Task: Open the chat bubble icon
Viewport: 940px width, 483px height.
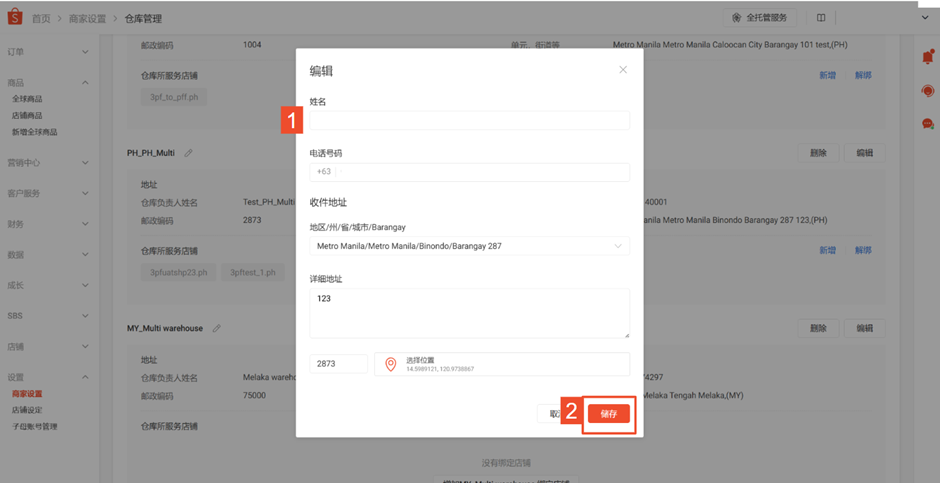Action: 927,124
